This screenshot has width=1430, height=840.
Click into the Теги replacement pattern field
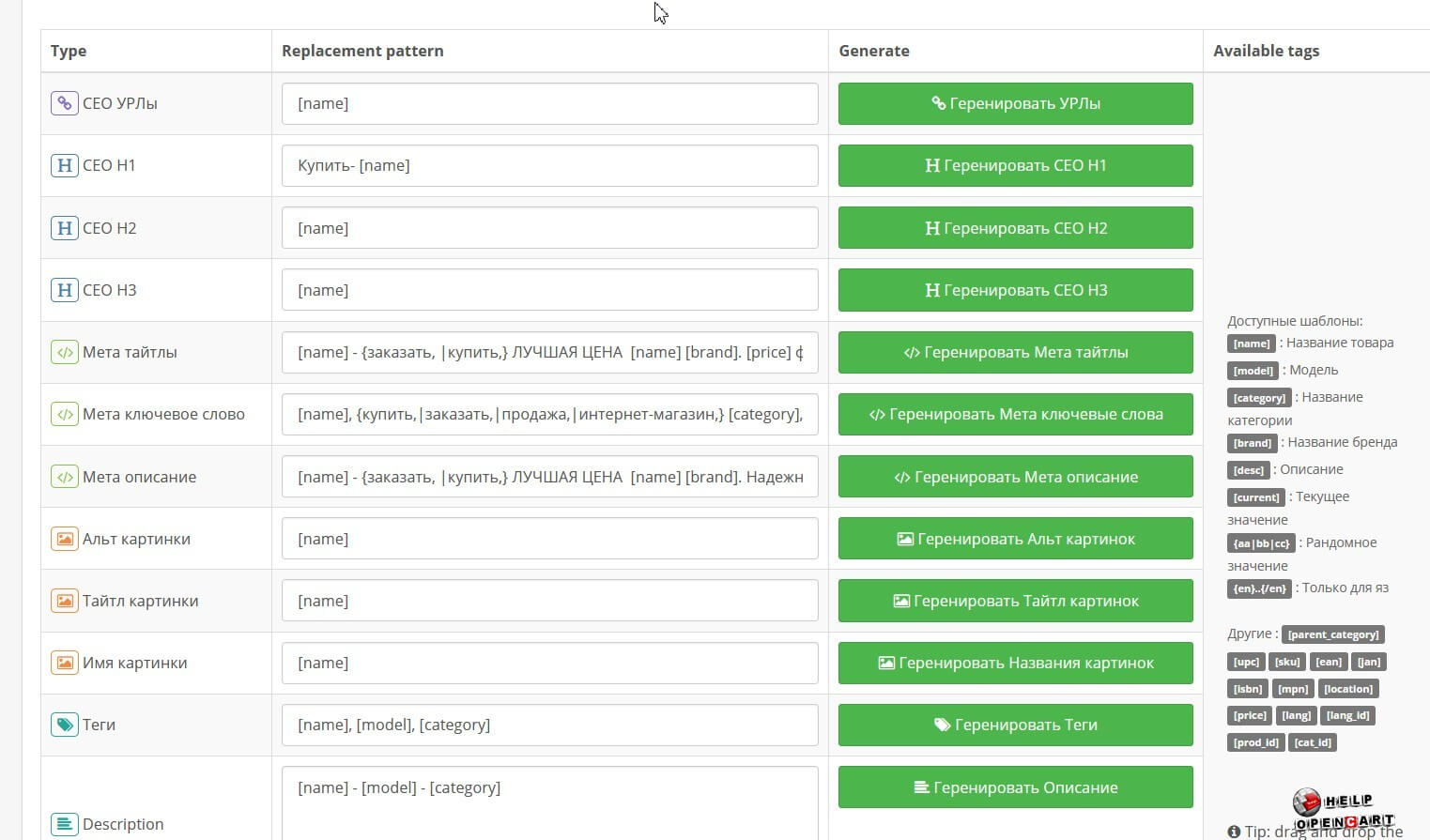click(x=549, y=725)
